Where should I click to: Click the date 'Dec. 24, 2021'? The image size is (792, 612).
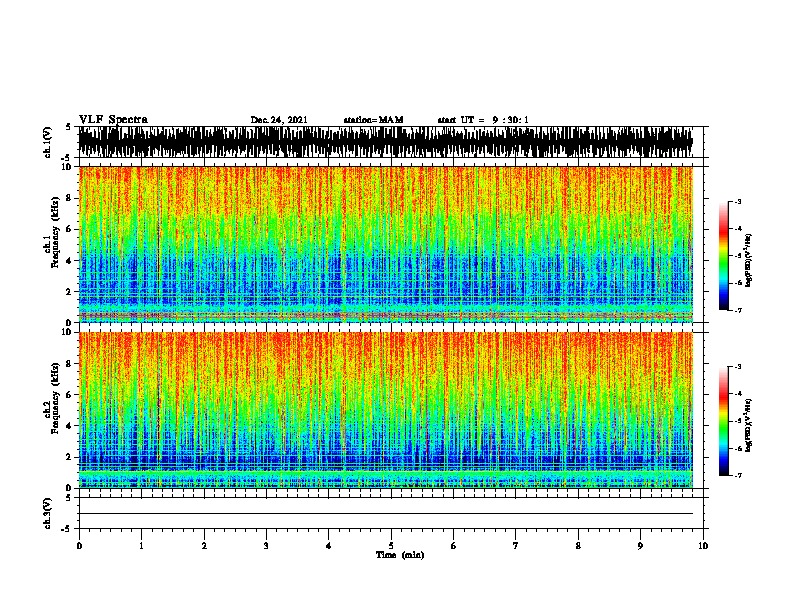click(279, 120)
